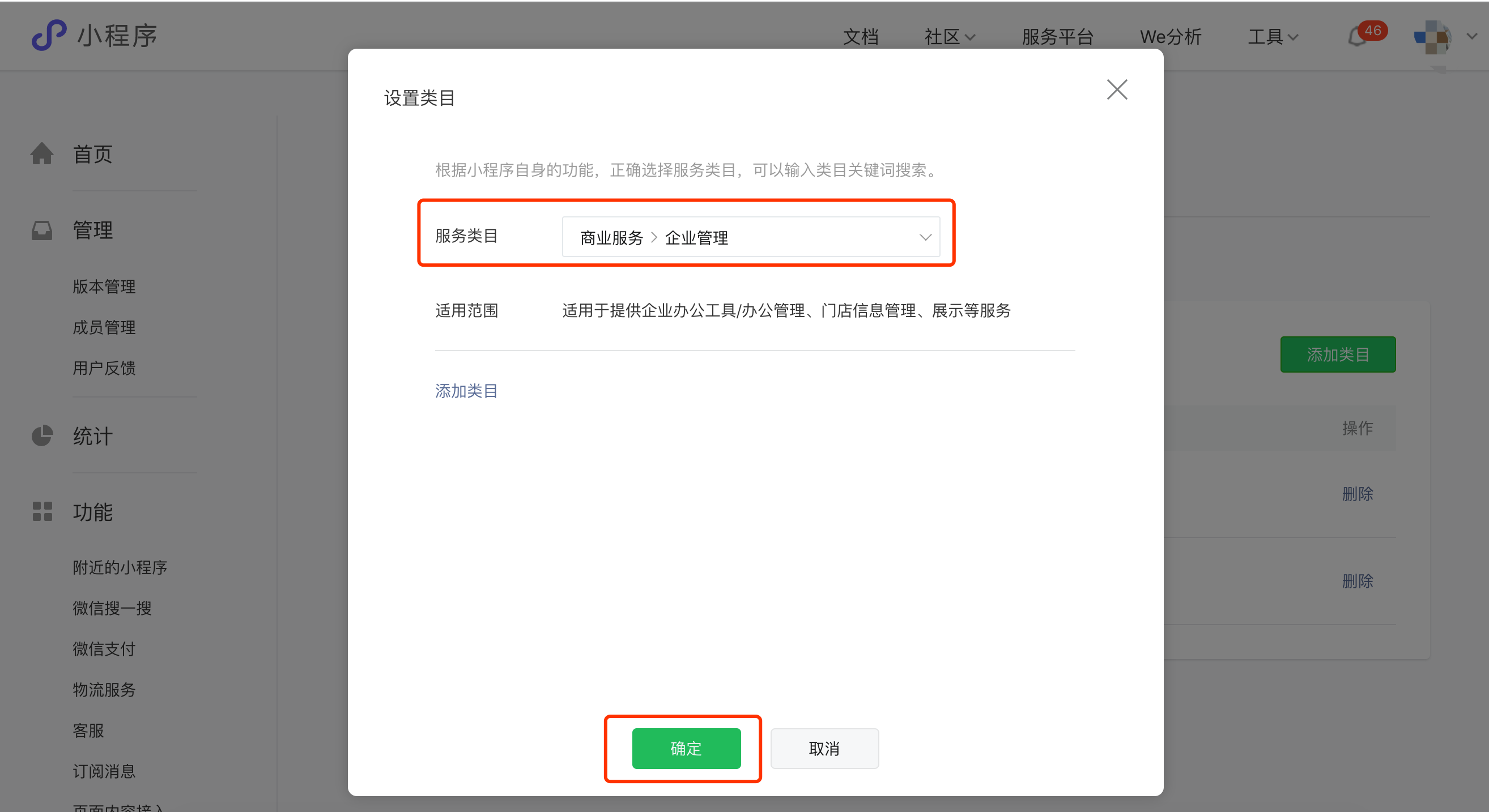
Task: Click the 小程序 logo icon
Action: click(x=49, y=36)
